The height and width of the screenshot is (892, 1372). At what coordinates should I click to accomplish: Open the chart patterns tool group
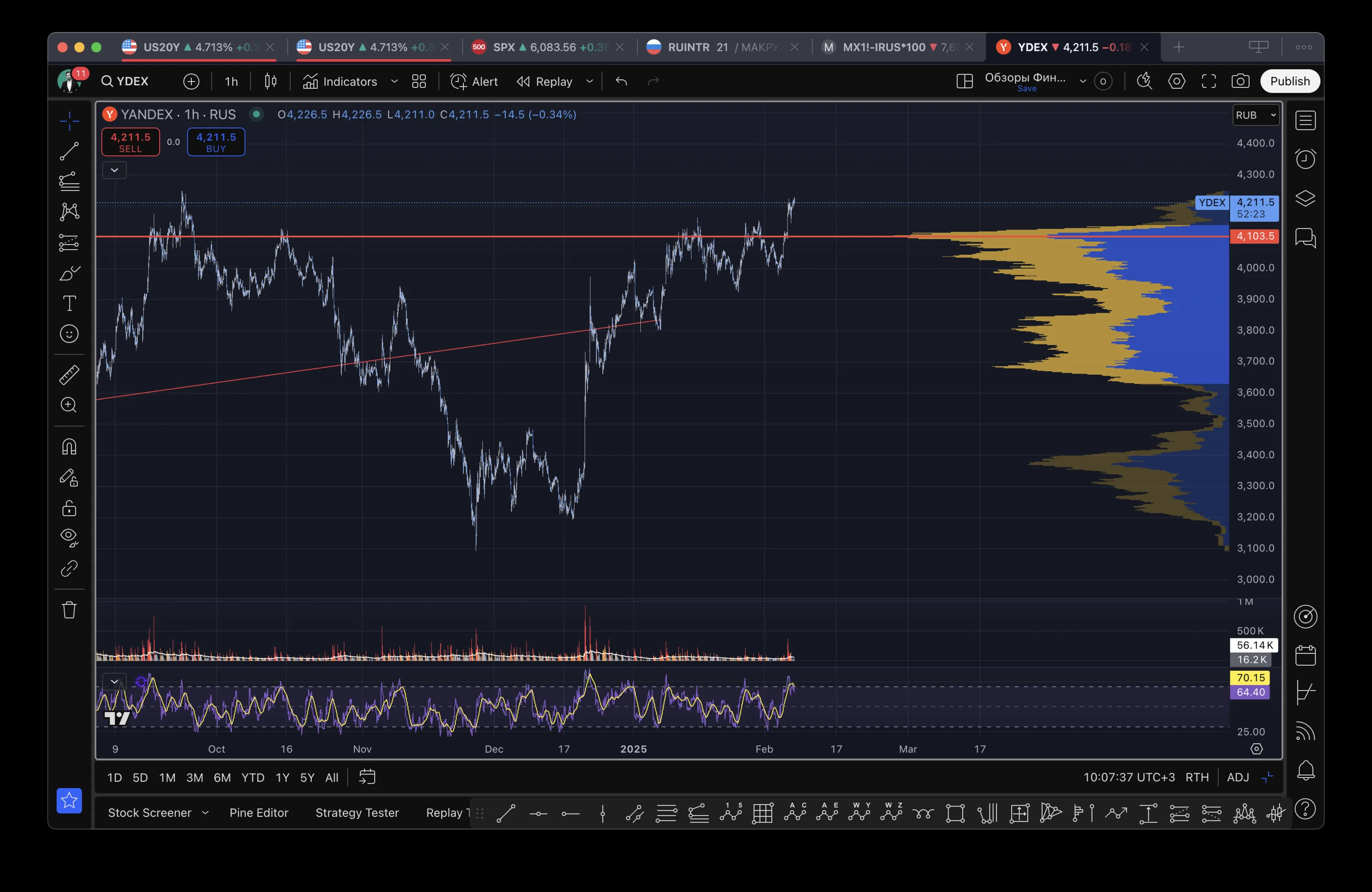69,212
